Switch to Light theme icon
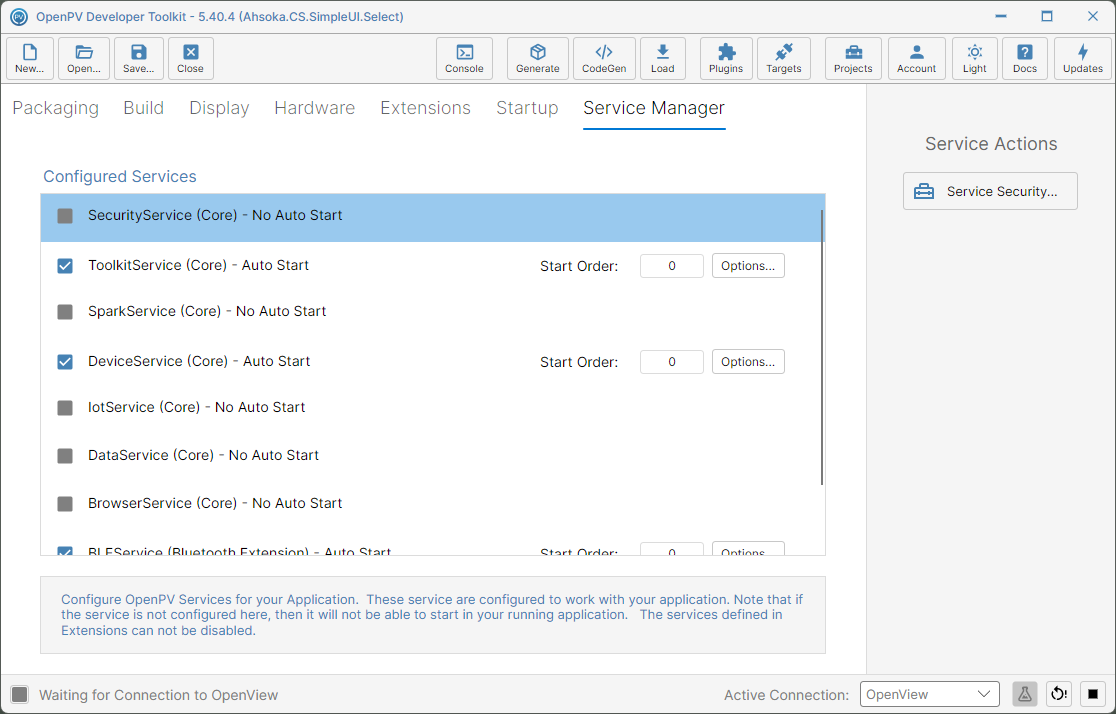1116x714 pixels. pyautogui.click(x=975, y=58)
